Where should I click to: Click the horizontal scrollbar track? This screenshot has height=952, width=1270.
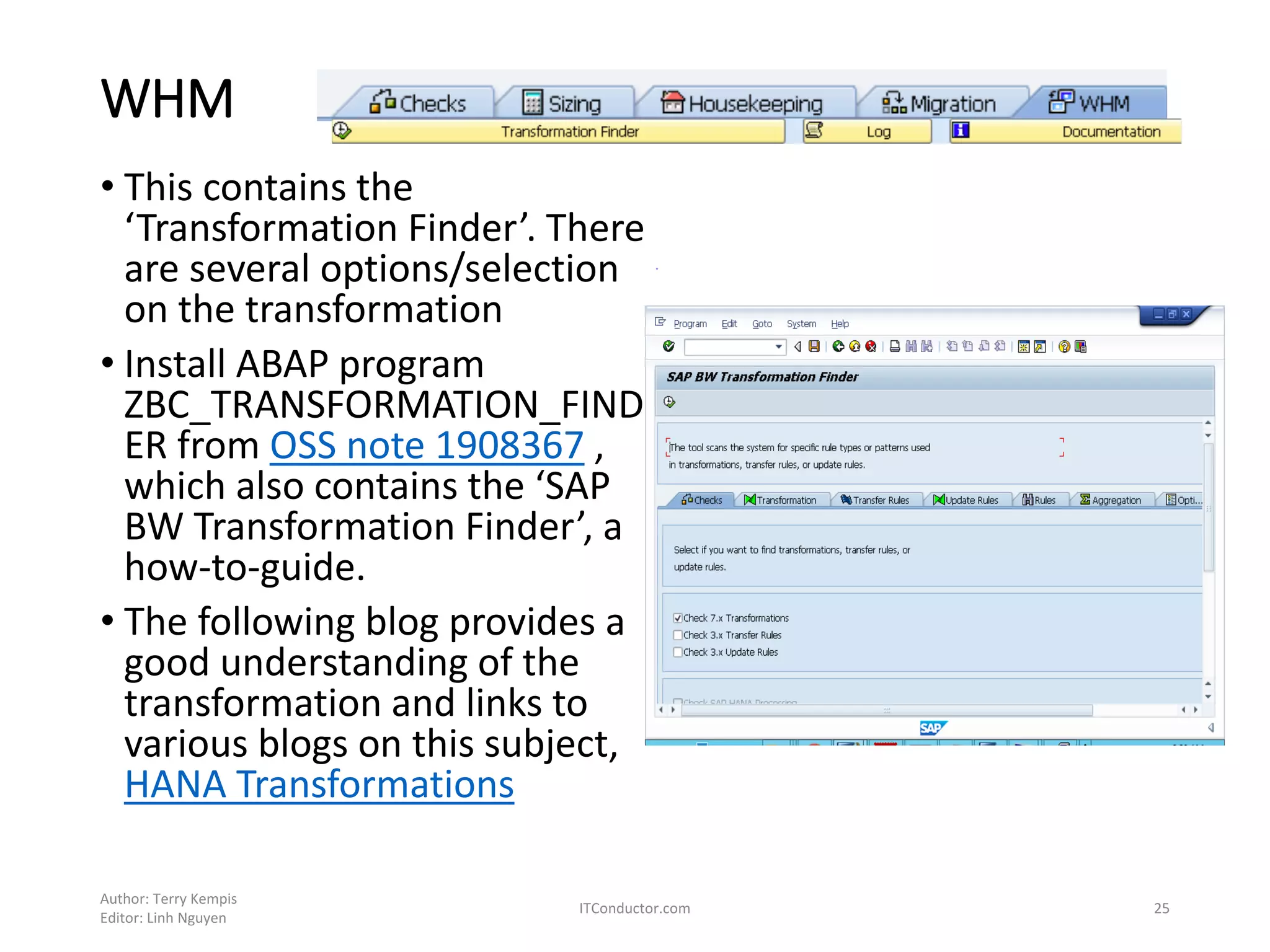887,710
